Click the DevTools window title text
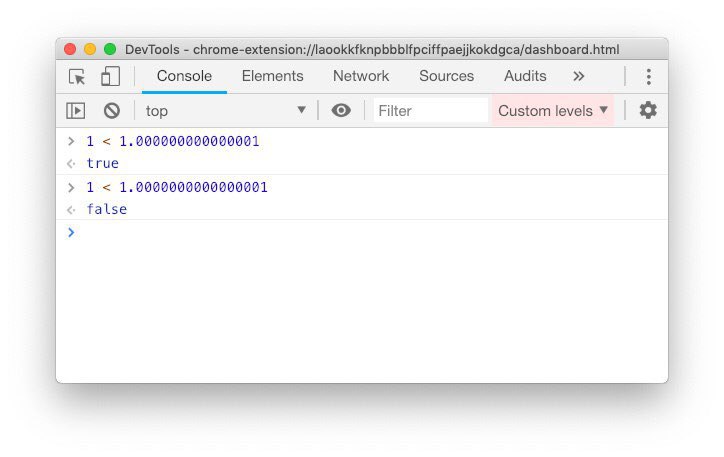The height and width of the screenshot is (457, 724). click(x=372, y=49)
